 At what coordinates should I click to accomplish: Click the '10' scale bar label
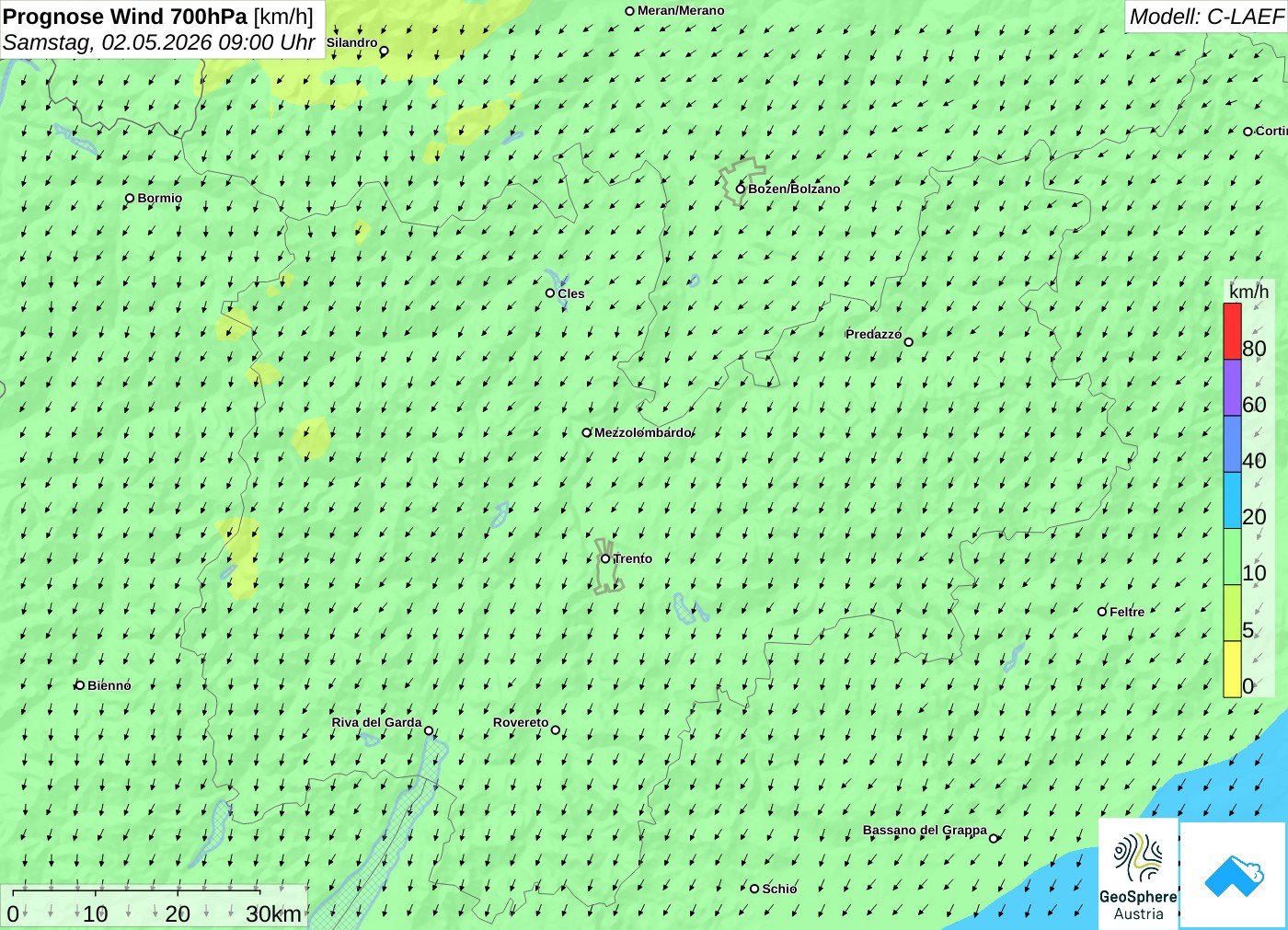click(x=96, y=913)
